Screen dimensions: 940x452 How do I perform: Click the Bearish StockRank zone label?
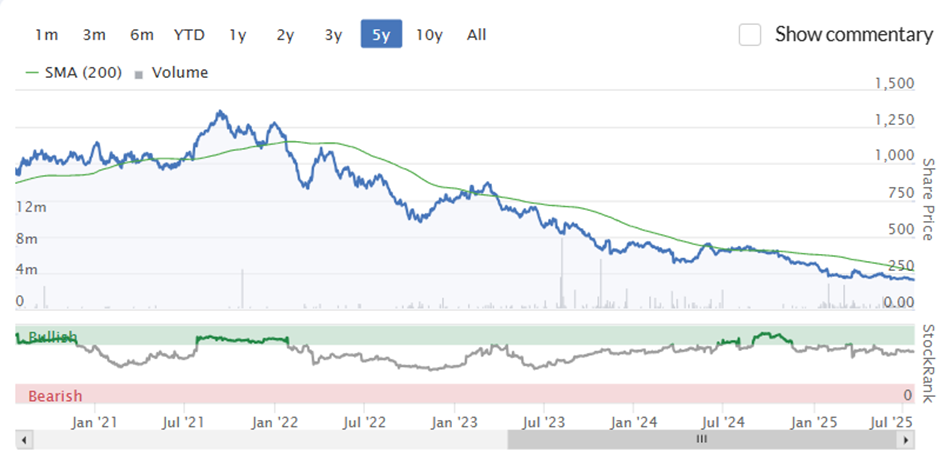click(x=55, y=396)
